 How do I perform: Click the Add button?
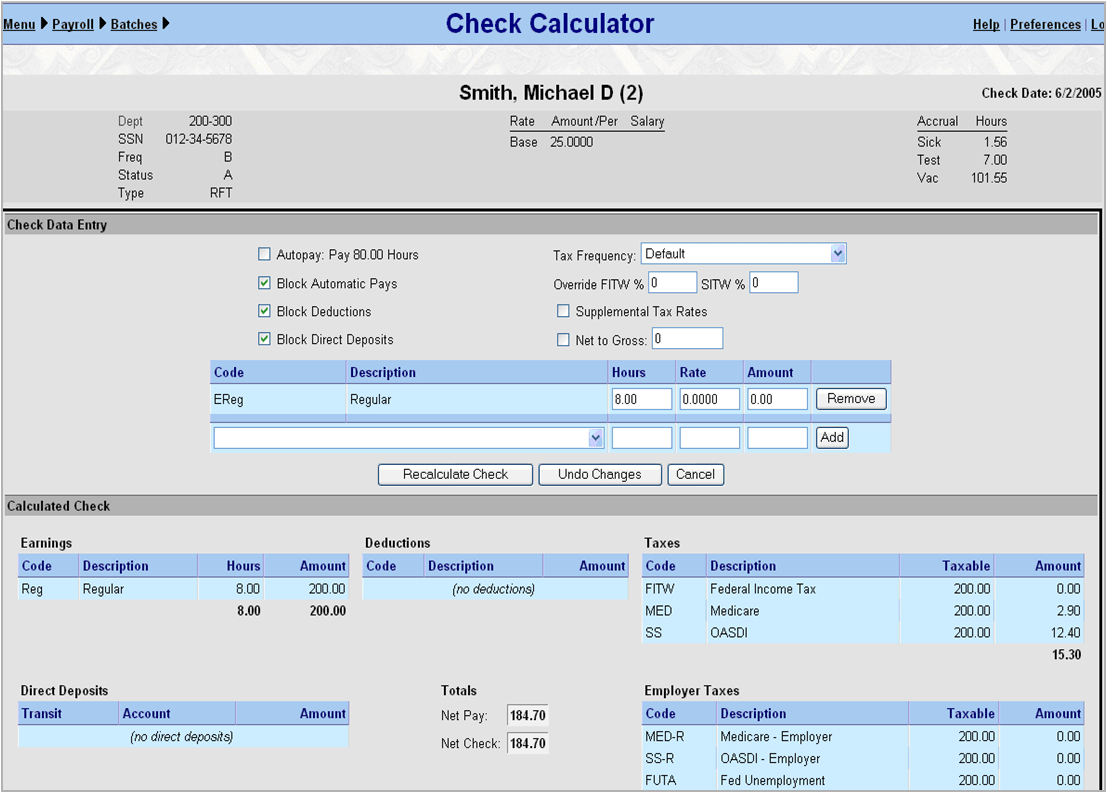coord(832,438)
